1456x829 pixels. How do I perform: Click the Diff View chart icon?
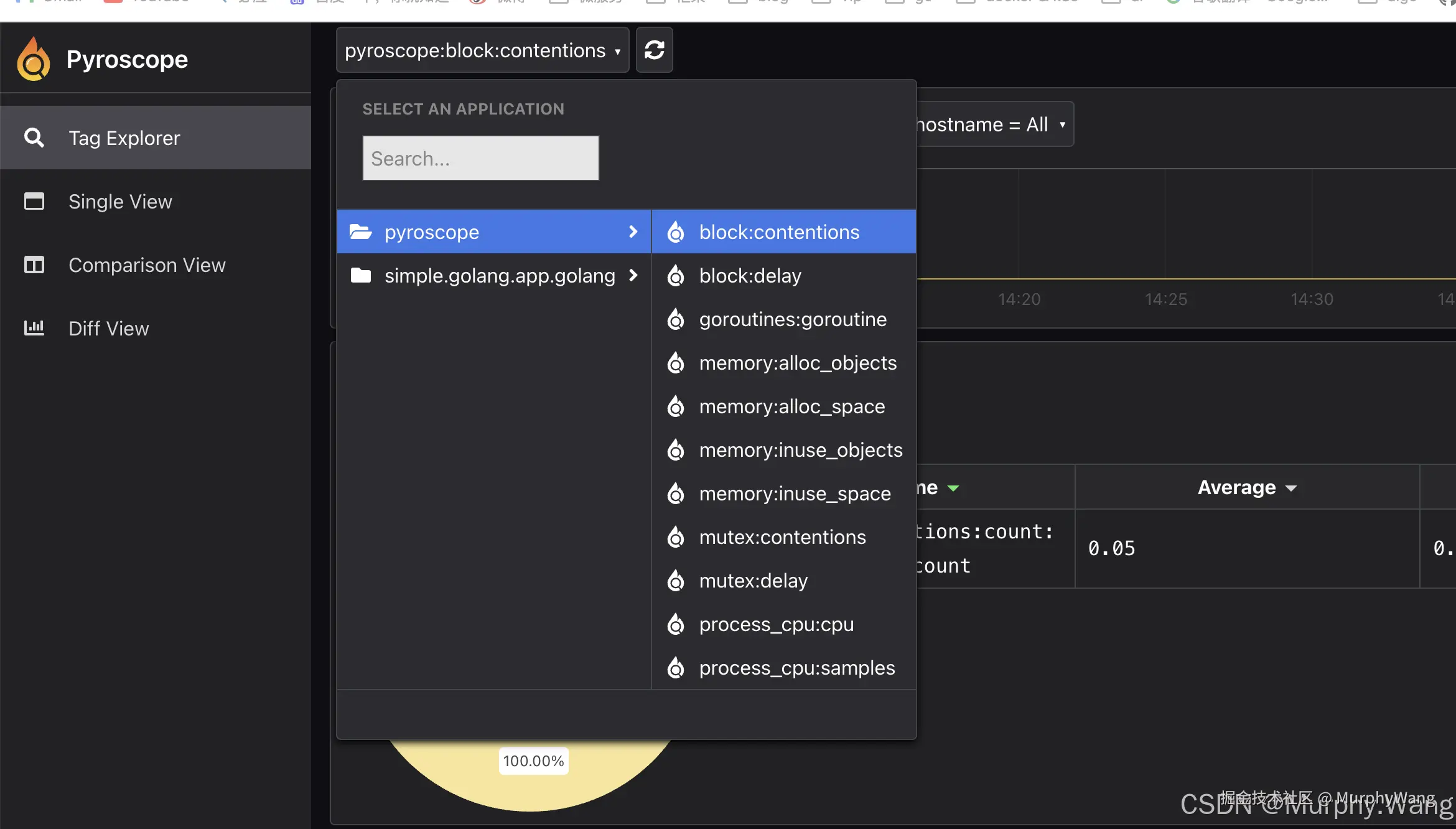[34, 328]
